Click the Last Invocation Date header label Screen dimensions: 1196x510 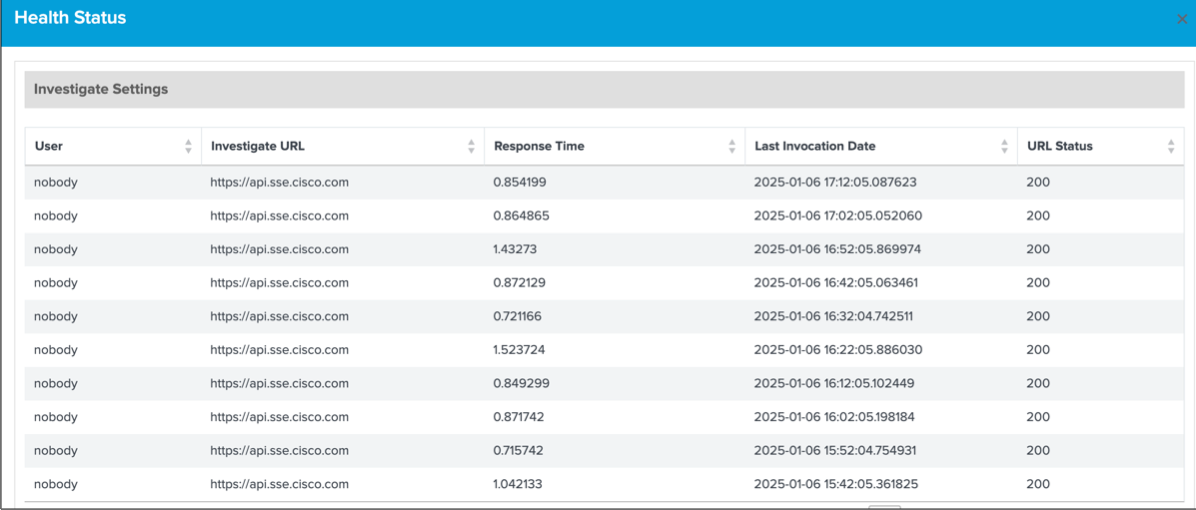point(815,146)
